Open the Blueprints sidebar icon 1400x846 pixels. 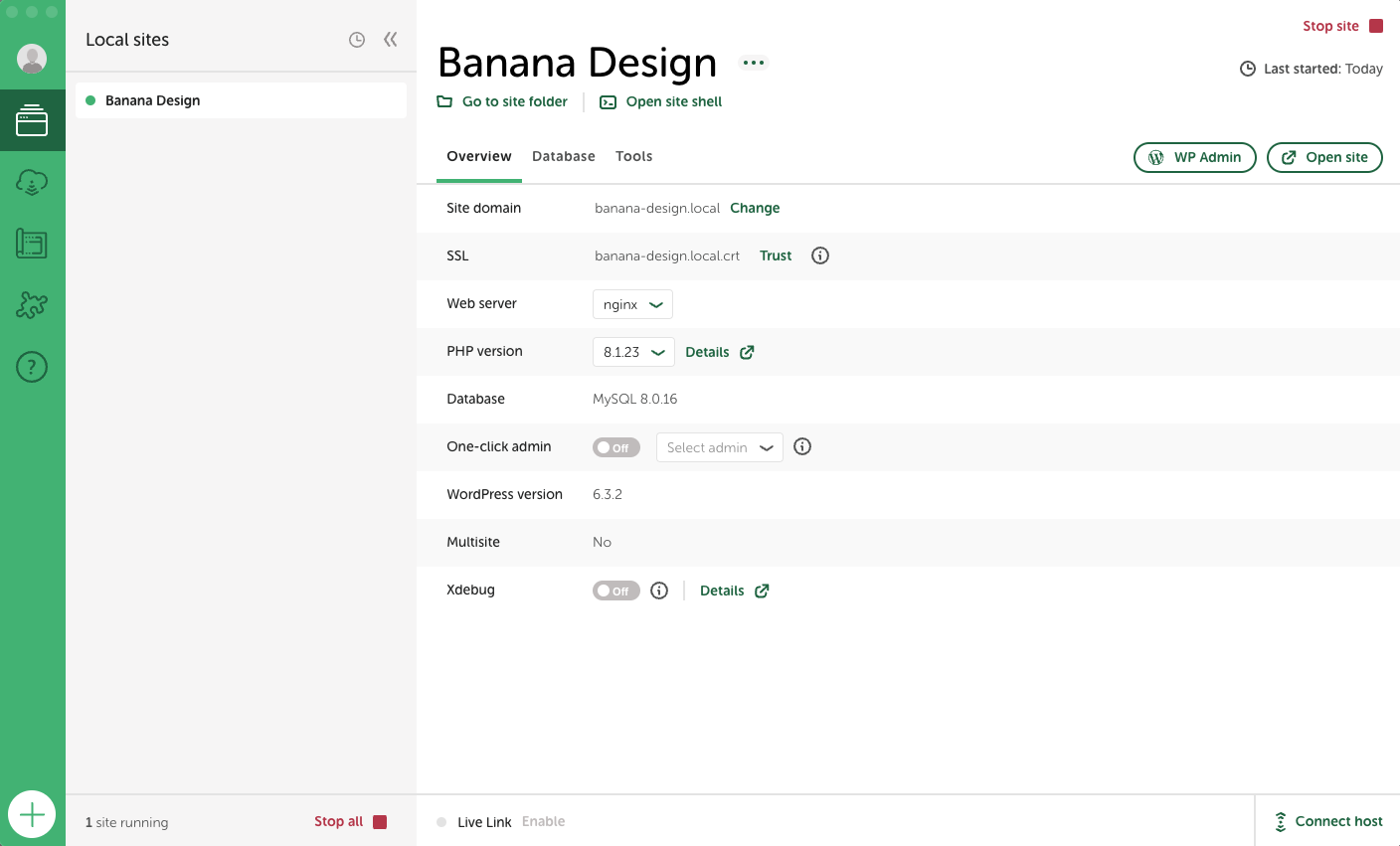pos(32,244)
